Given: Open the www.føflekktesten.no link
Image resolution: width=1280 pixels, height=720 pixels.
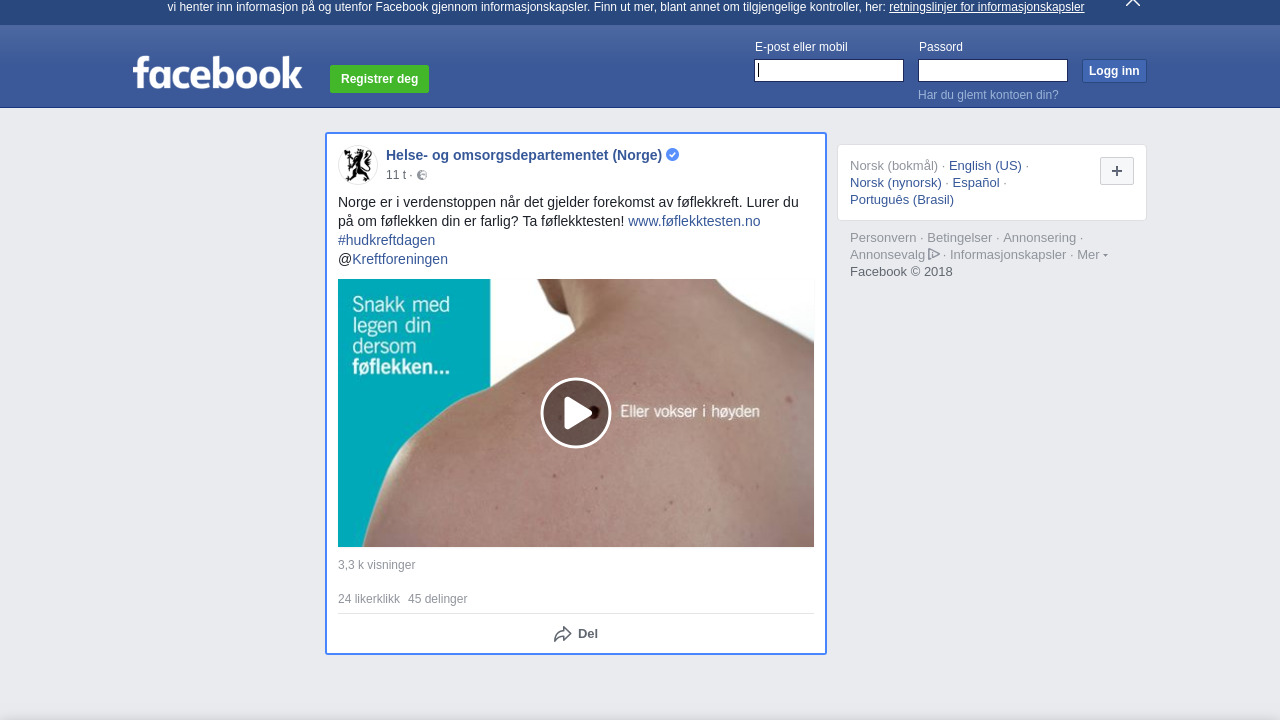Looking at the screenshot, I should 694,221.
